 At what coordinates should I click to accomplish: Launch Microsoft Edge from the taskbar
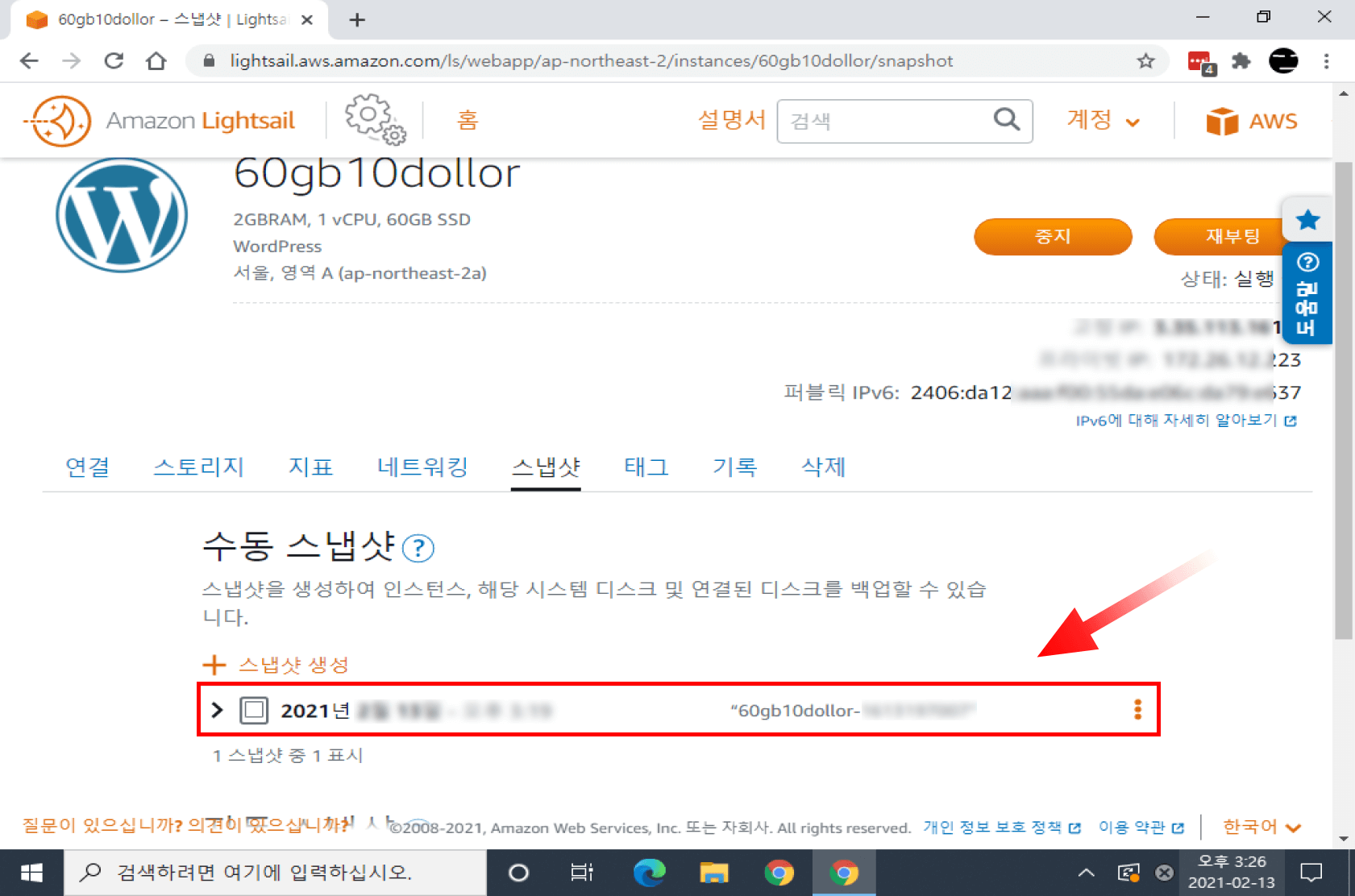(x=649, y=872)
